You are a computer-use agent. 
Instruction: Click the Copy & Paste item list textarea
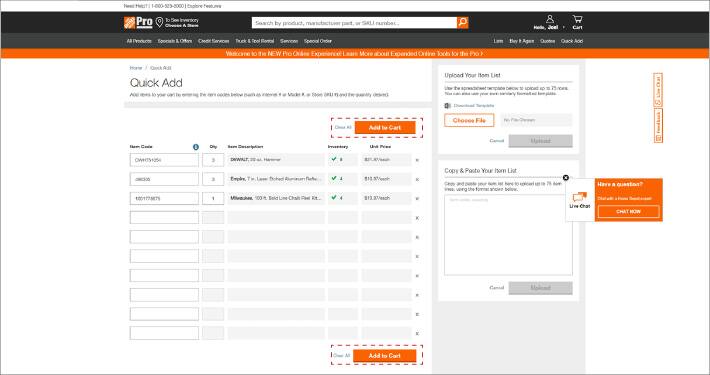click(508, 235)
